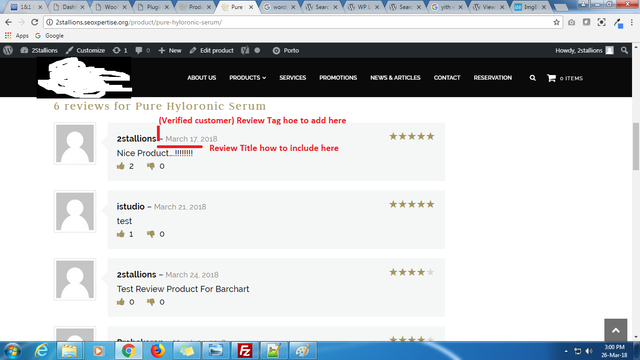Open the WordPress logo menu in admin bar

coord(8,50)
